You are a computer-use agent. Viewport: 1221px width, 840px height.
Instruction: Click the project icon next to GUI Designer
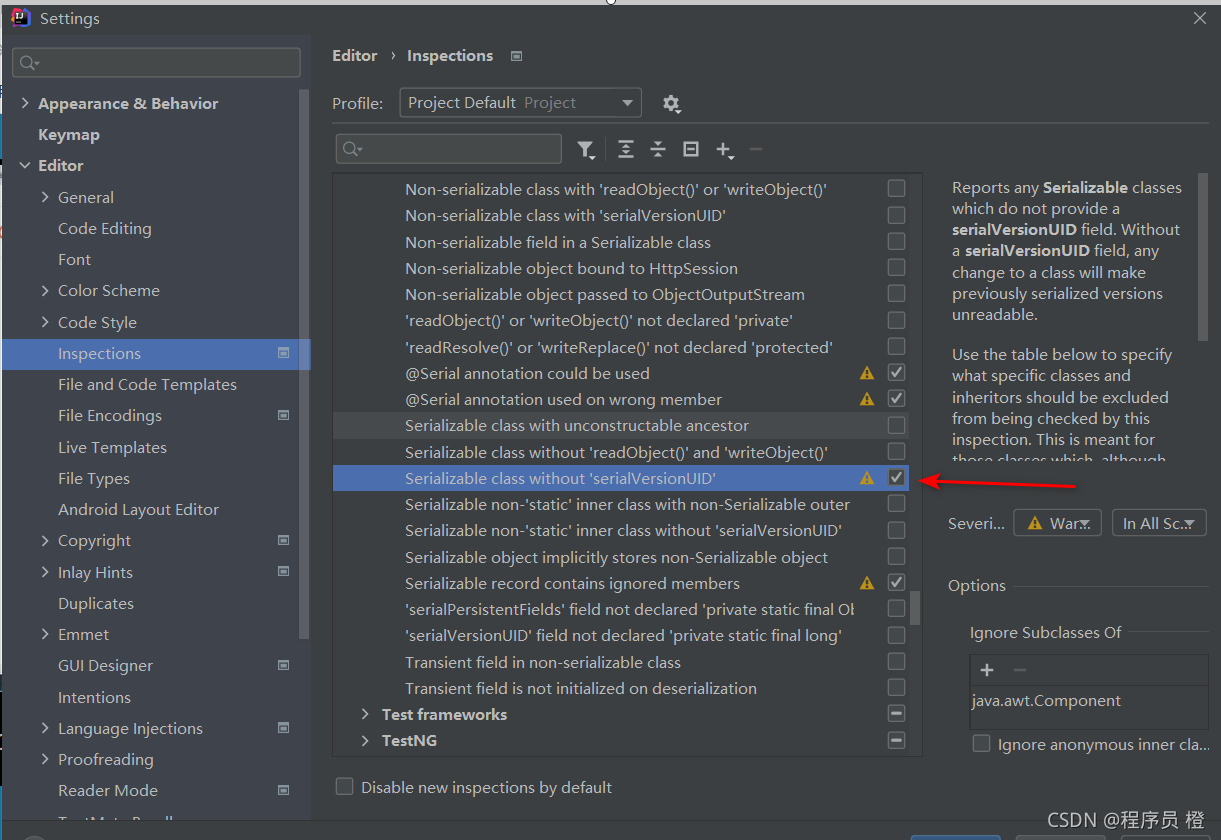tap(284, 665)
